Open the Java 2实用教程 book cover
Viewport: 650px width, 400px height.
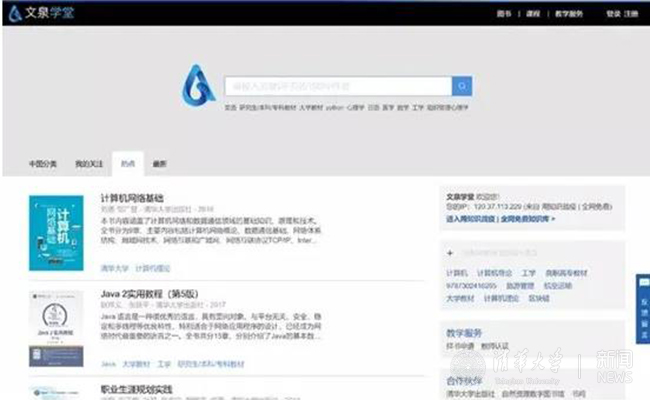point(55,329)
